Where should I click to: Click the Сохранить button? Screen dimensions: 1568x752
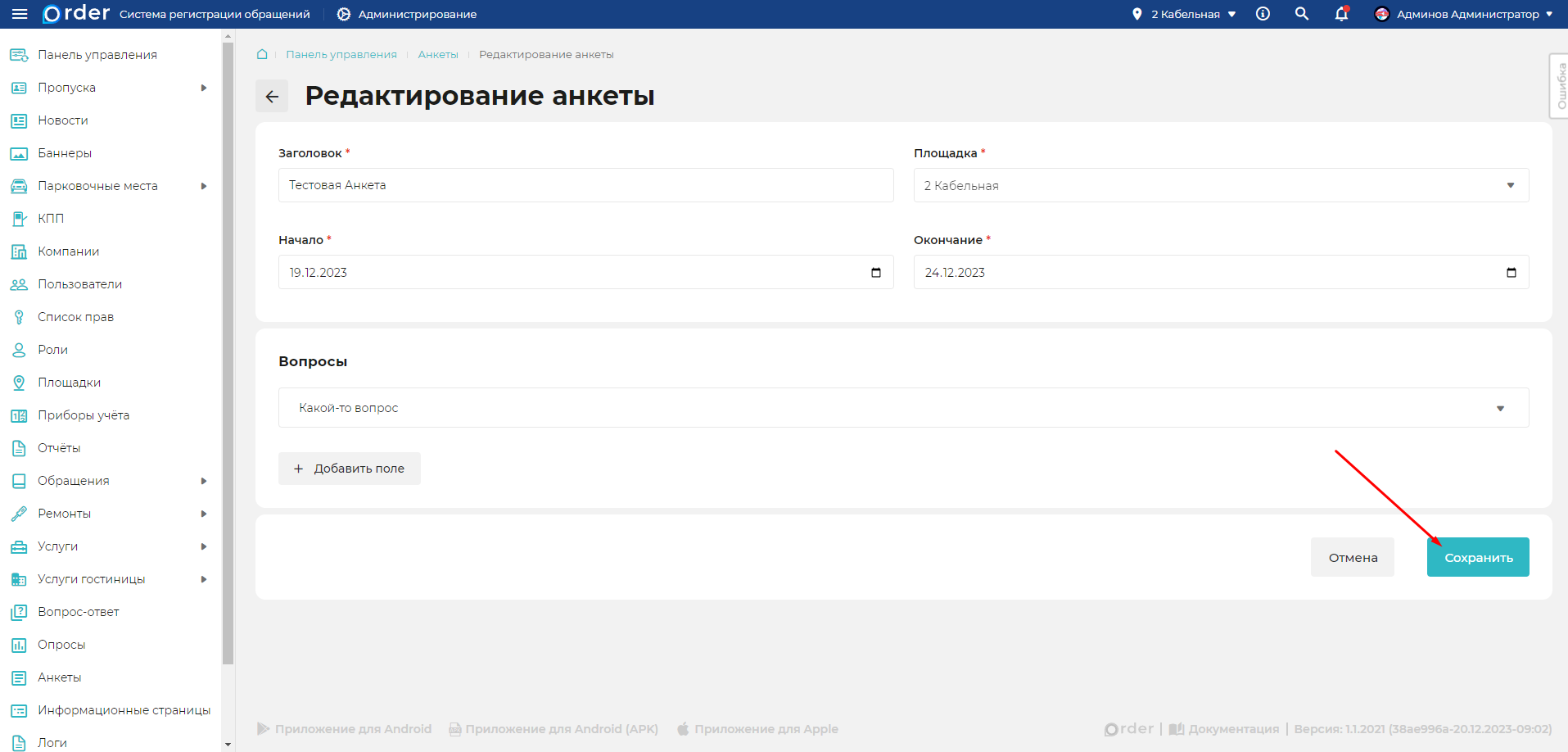point(1477,557)
